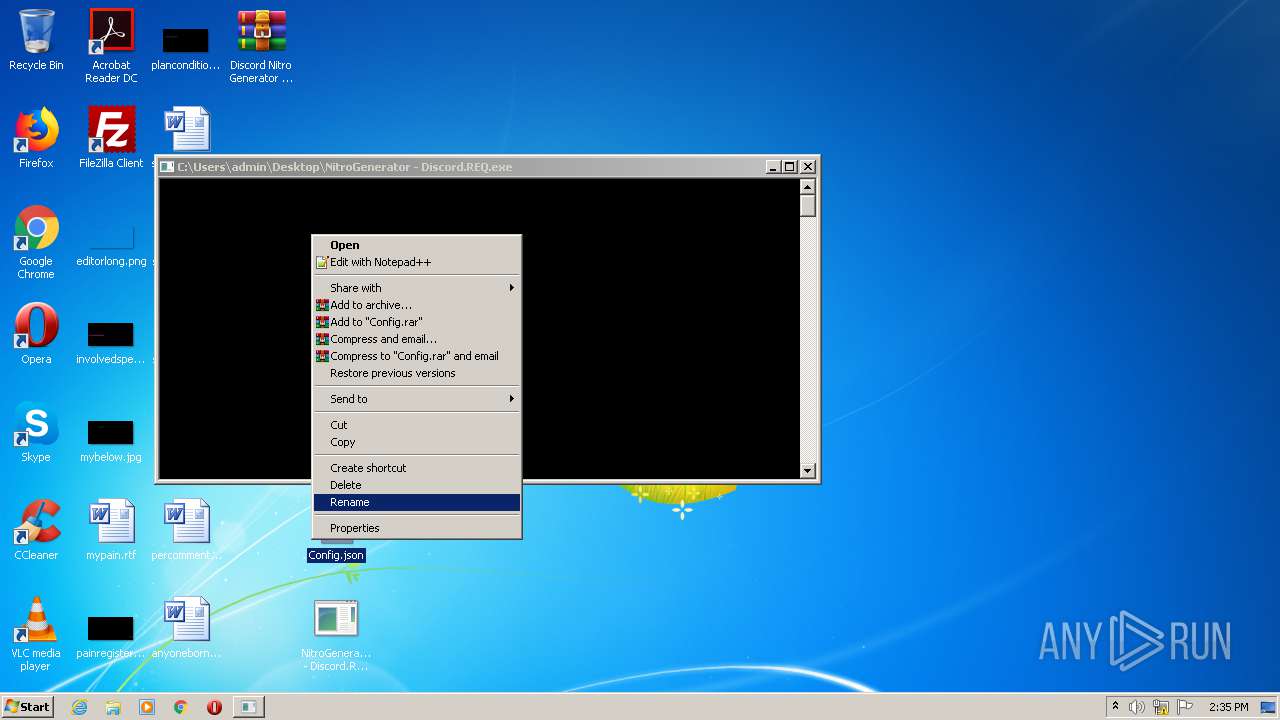Choose Open in the context menu
1280x720 pixels.
(417, 245)
